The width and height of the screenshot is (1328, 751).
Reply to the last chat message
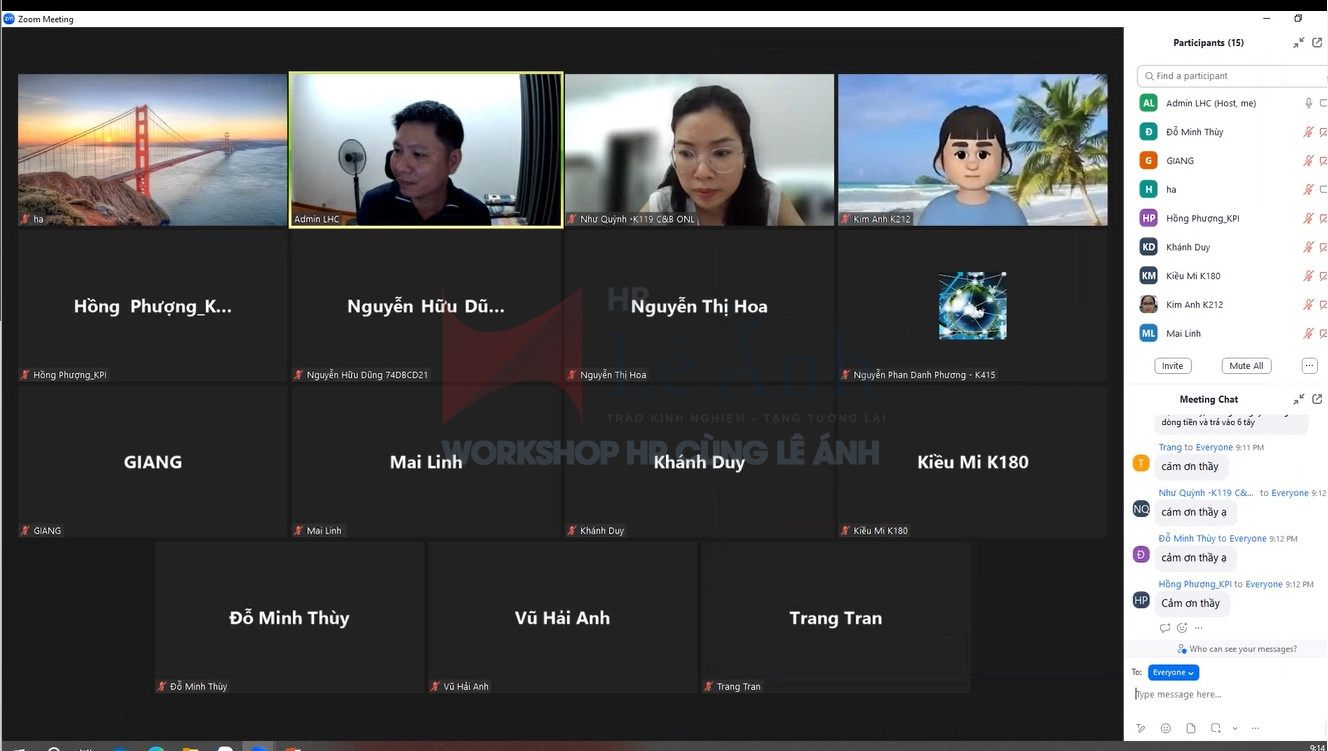[x=1164, y=628]
